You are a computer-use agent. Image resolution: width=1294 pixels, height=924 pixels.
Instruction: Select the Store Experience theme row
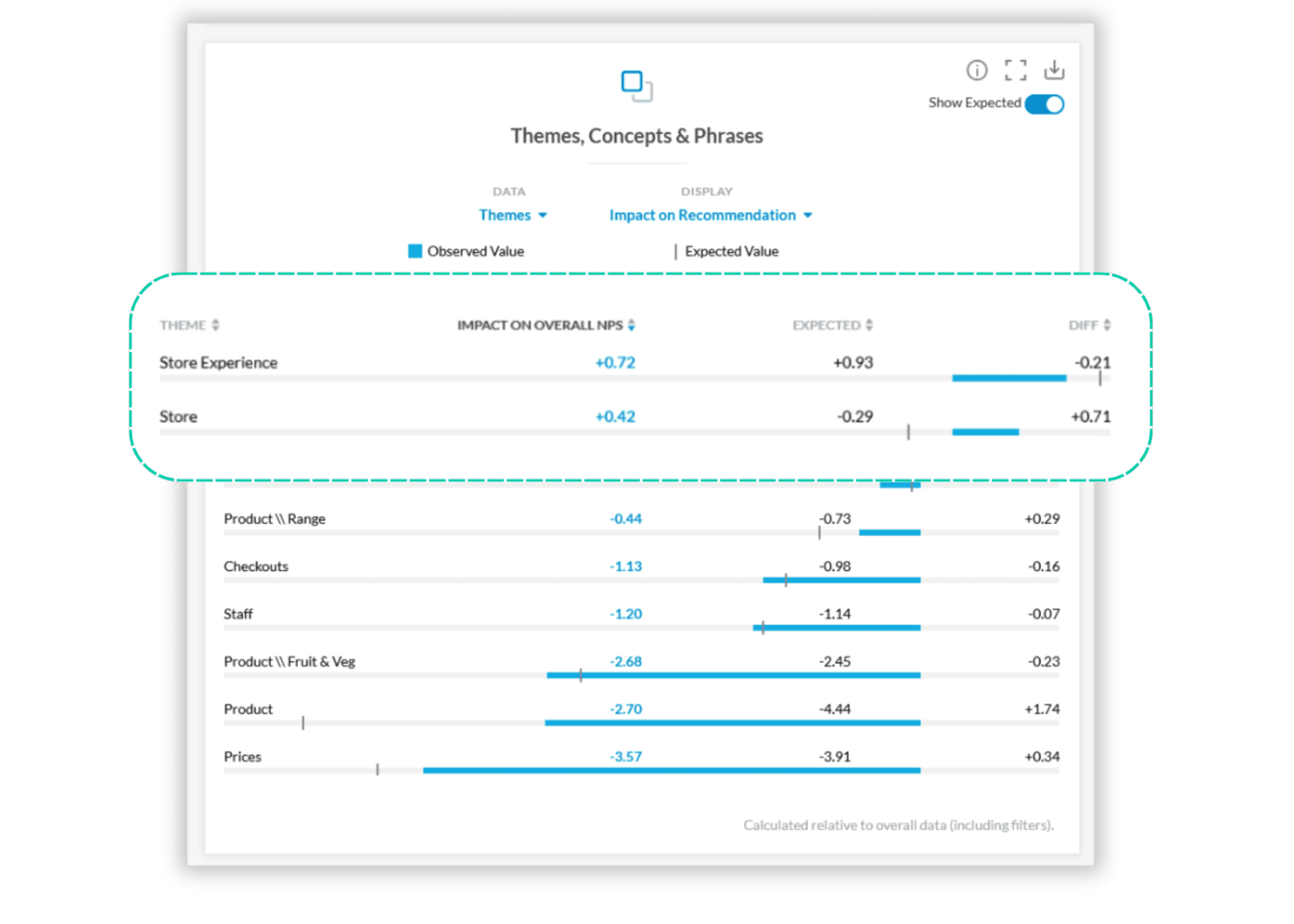click(218, 363)
